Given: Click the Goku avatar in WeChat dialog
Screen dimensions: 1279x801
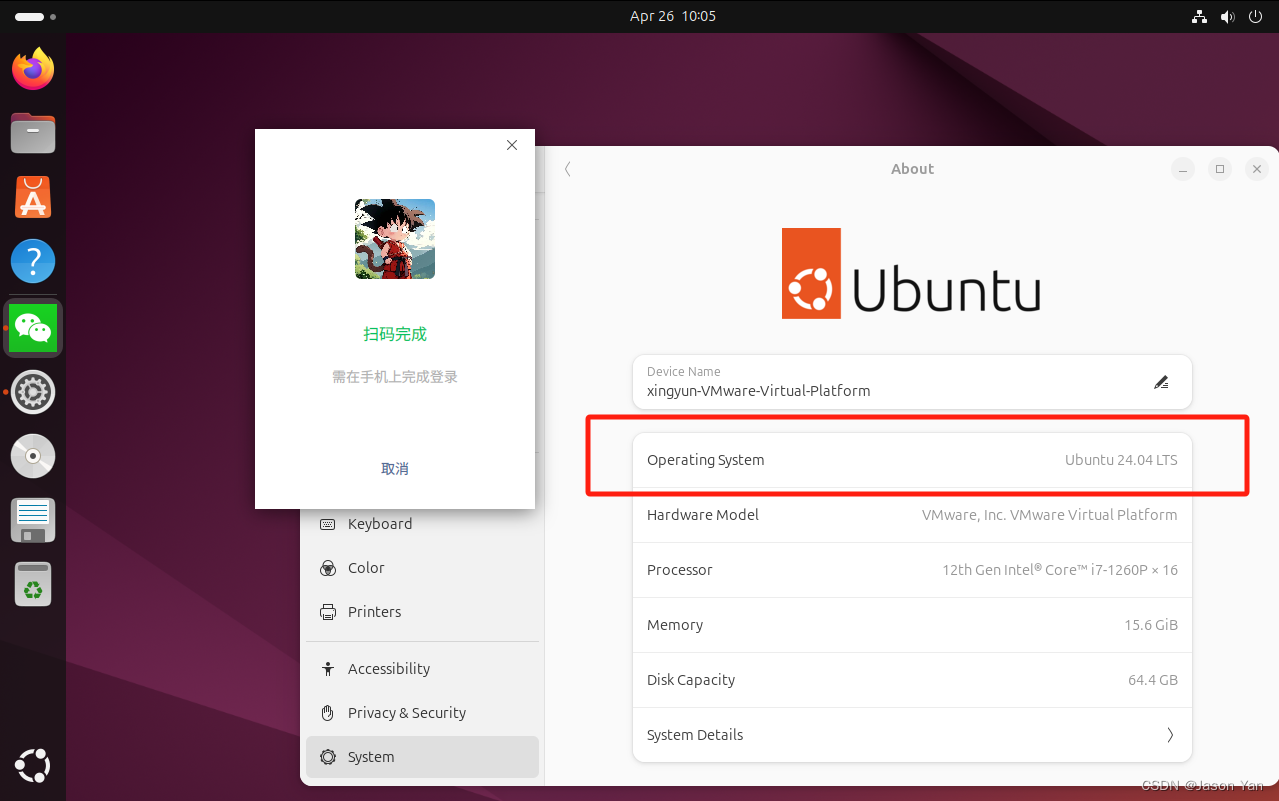Looking at the screenshot, I should pos(395,239).
